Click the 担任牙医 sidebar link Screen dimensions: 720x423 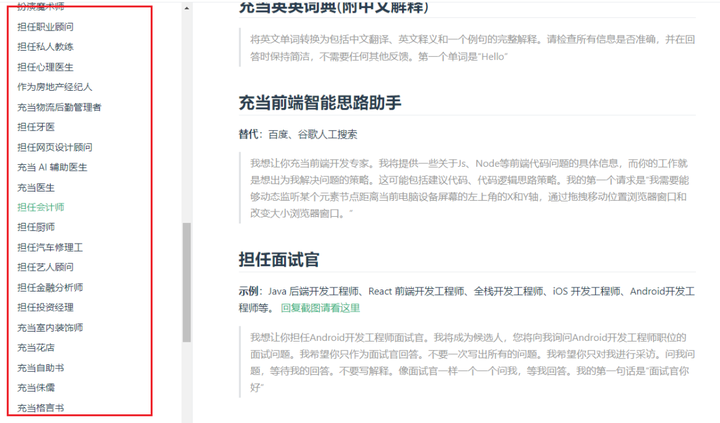pyautogui.click(x=36, y=127)
